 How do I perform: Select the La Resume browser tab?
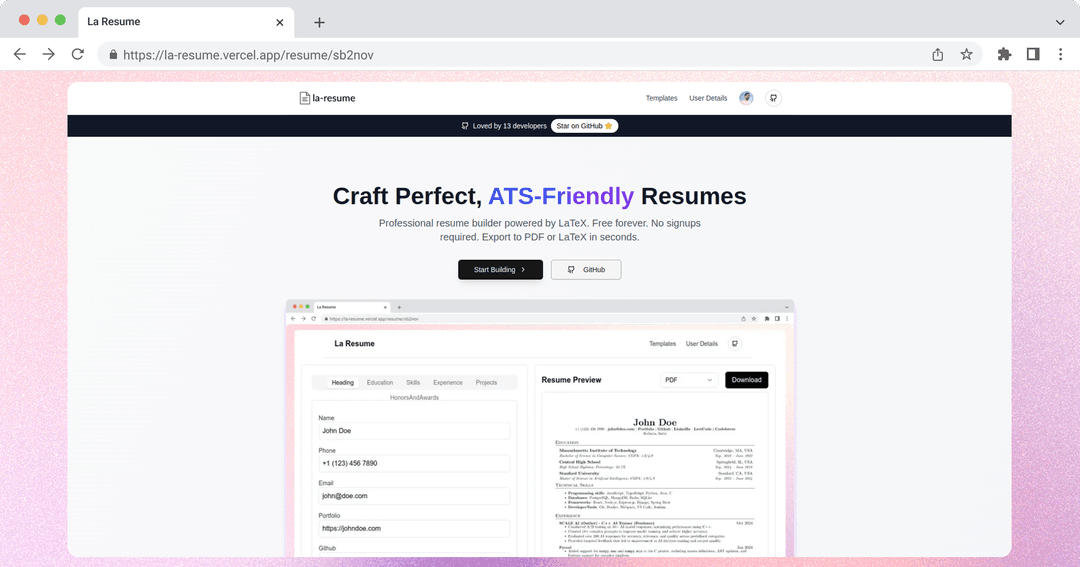coord(186,22)
